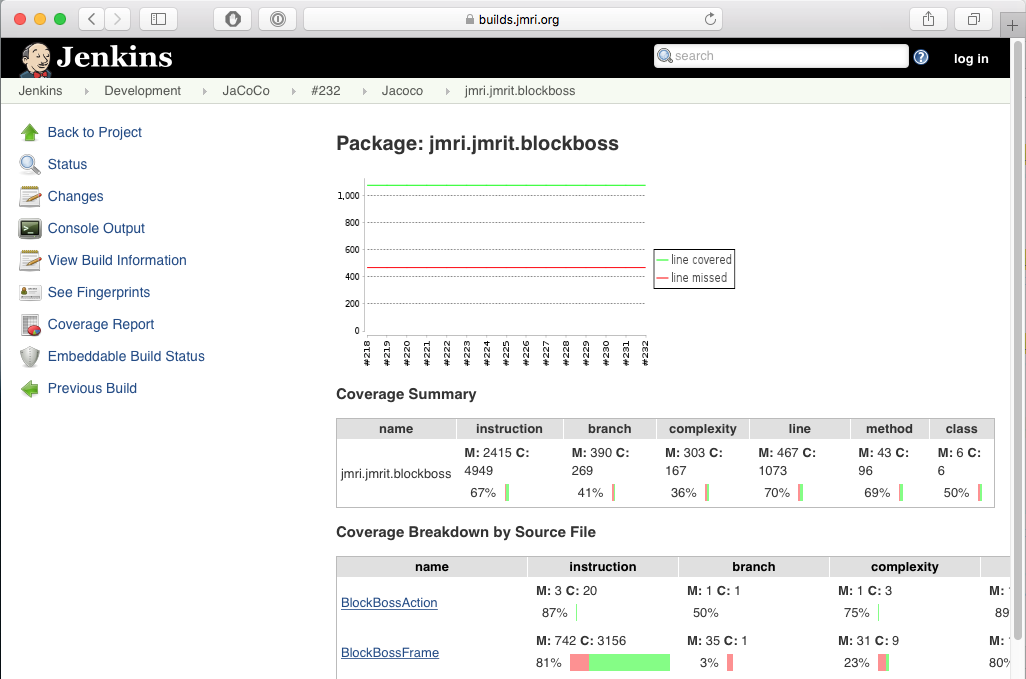1026x679 pixels.
Task: Open the JaCoCo breadcrumb item
Action: coord(245,90)
